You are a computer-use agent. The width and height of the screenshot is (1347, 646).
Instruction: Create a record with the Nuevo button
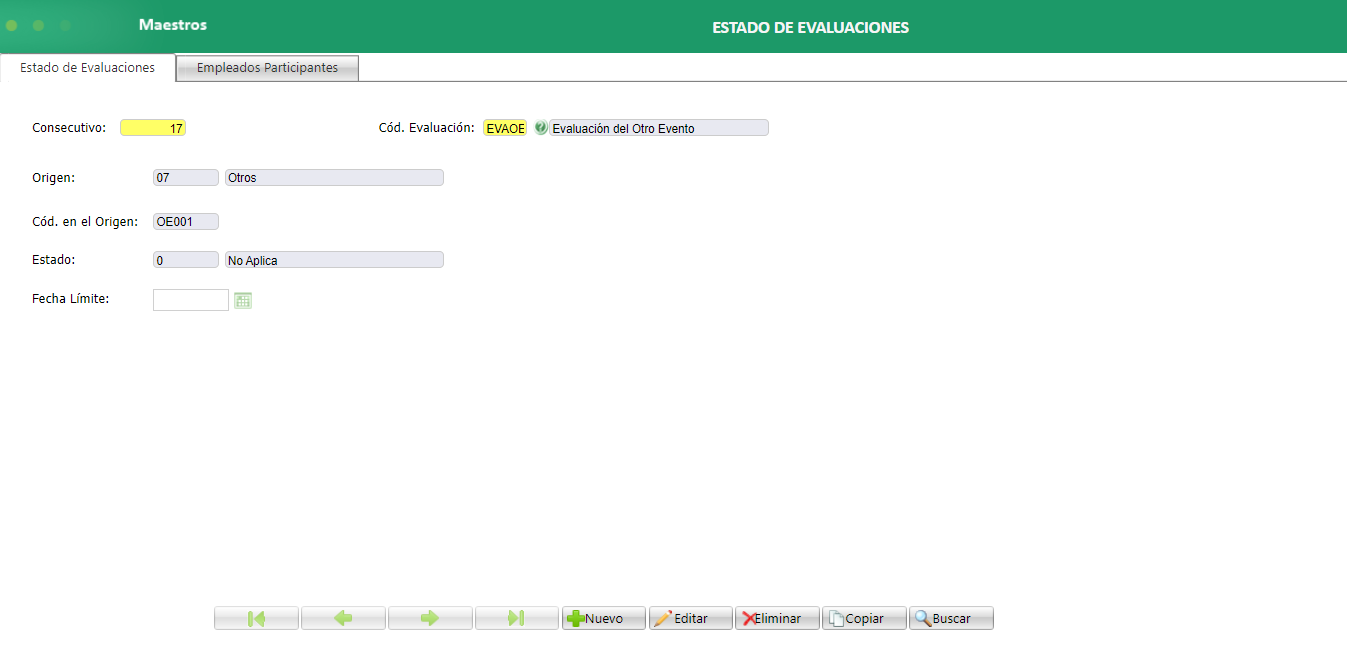point(603,617)
